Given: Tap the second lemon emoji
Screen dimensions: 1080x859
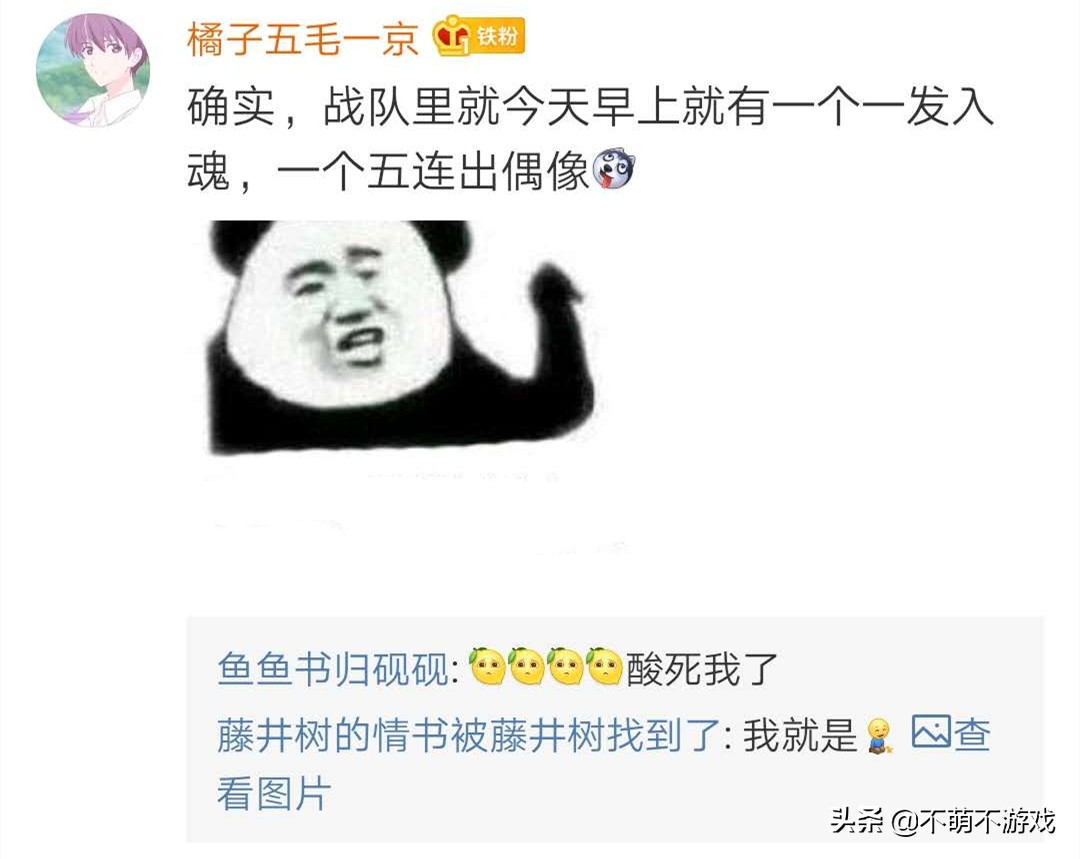Looking at the screenshot, I should 527,666.
